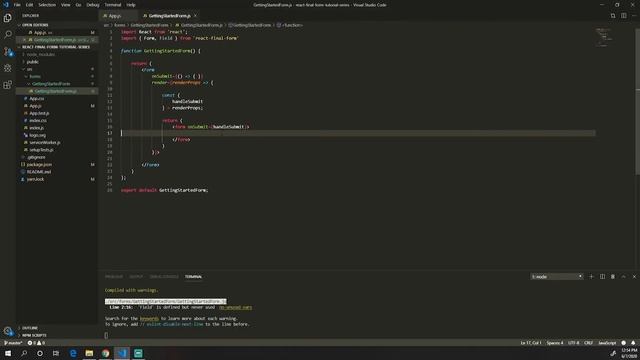Close the GettingStartedForm.js editor tab
The width and height of the screenshot is (640, 360).
(195, 16)
